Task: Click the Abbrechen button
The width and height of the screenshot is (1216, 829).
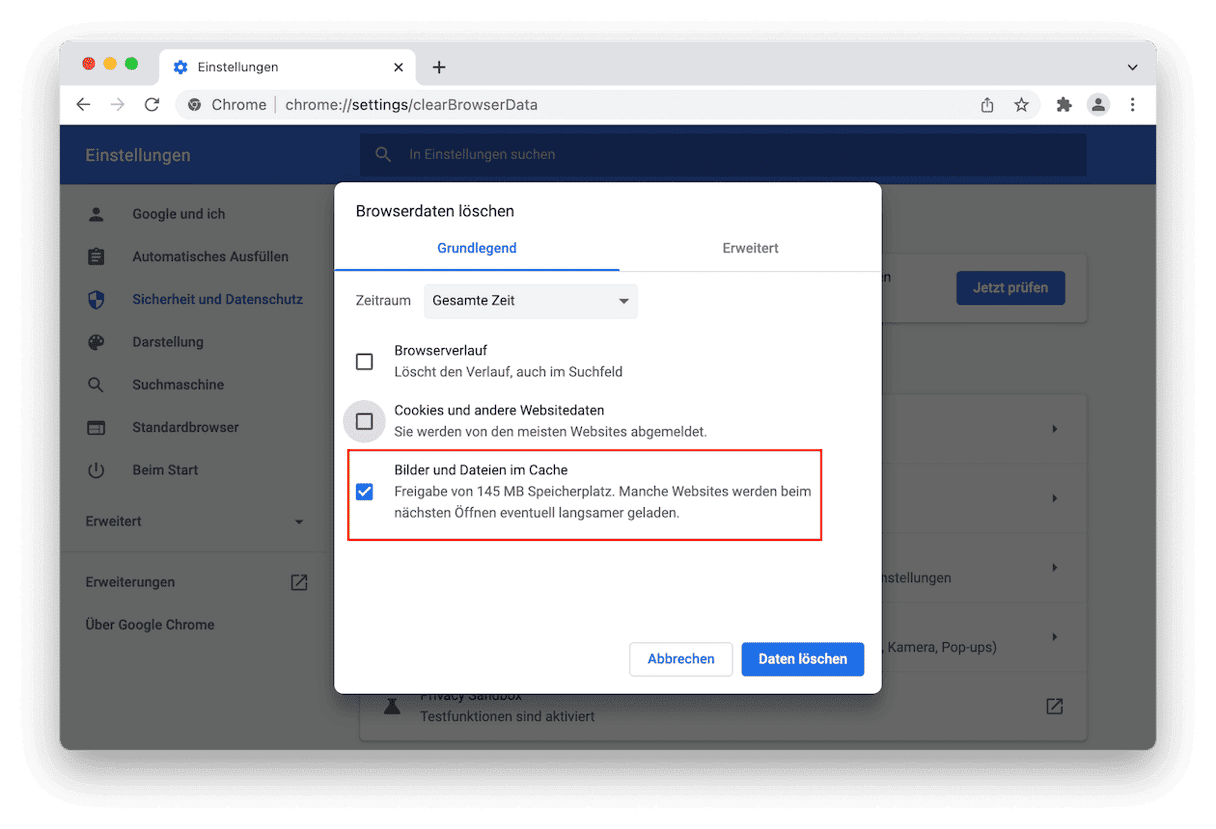Action: [681, 659]
